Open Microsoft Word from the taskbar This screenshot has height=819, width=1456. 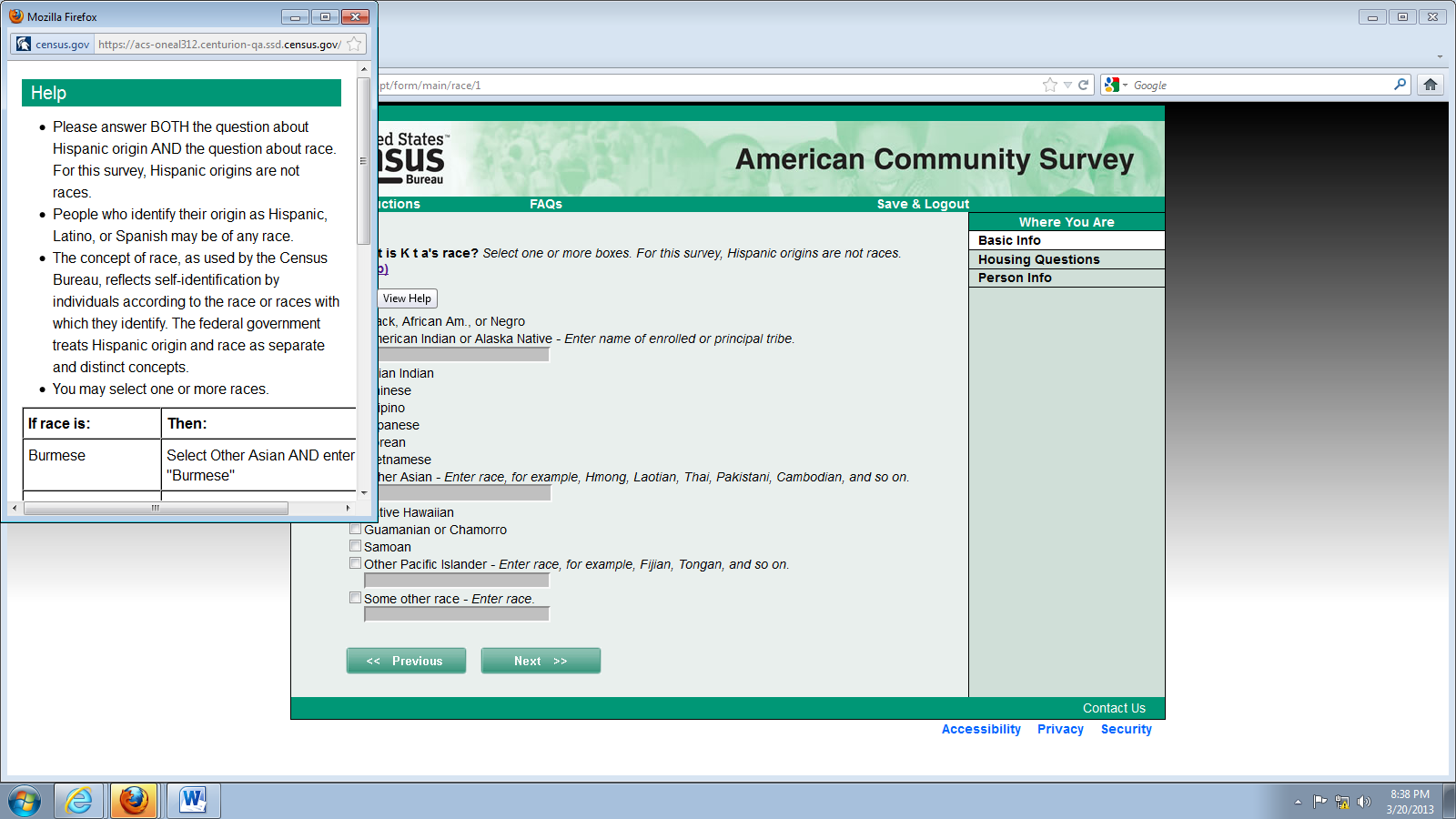click(193, 801)
